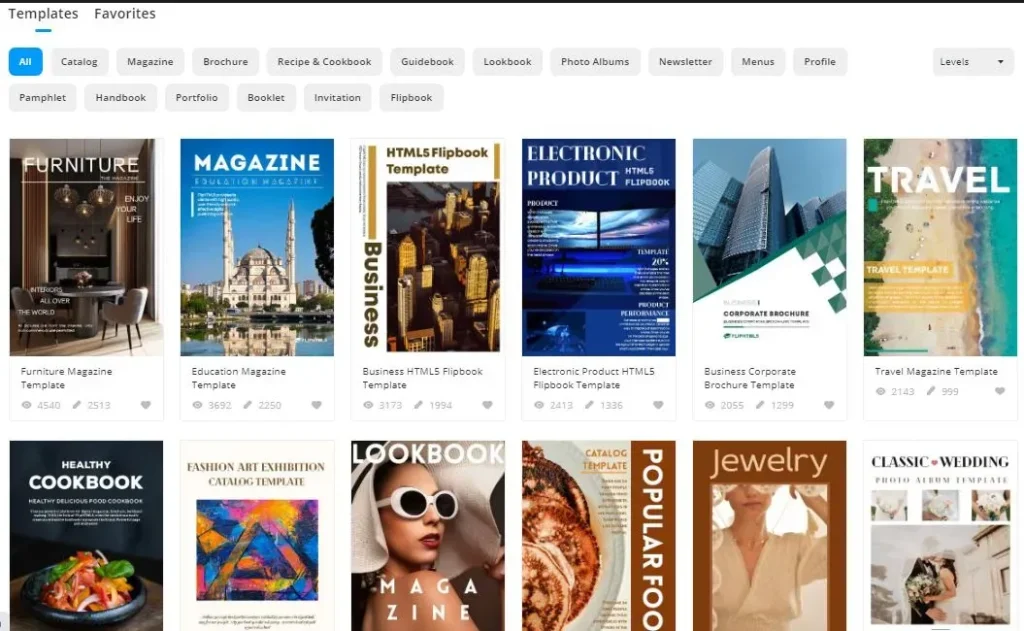Switch to the Favorites tab
The image size is (1024, 631).
tap(125, 14)
